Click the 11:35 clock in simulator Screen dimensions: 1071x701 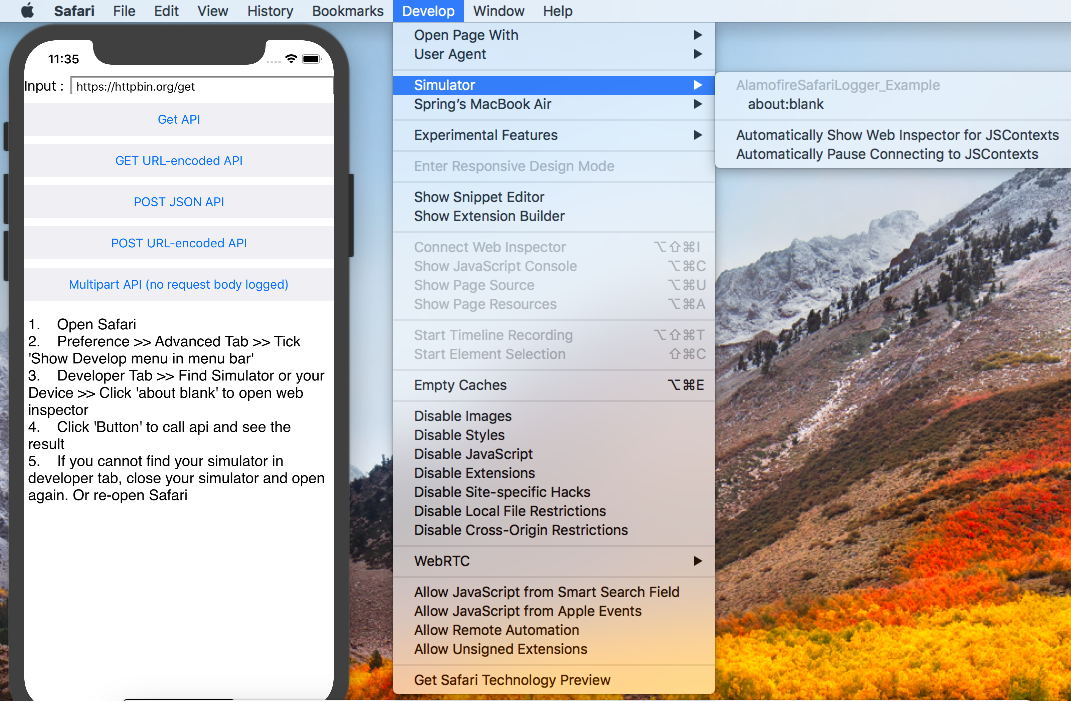[64, 59]
